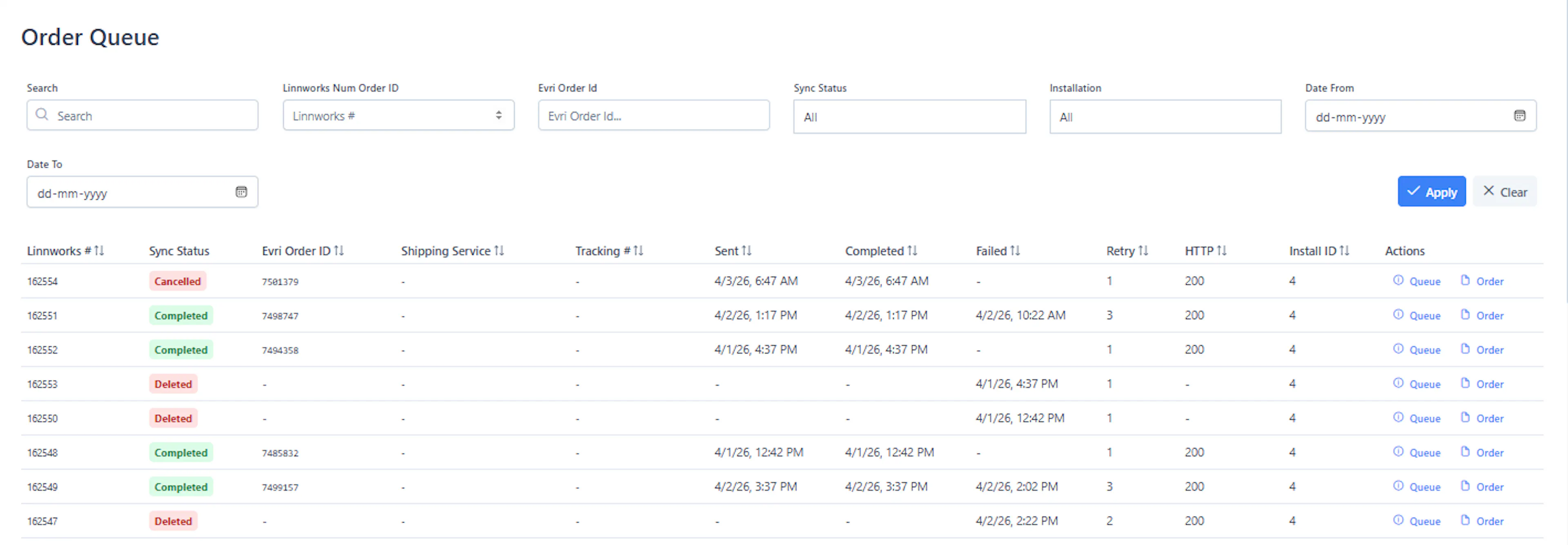Open Queue details for order 162550
This screenshot has width=1568, height=545.
click(1417, 418)
